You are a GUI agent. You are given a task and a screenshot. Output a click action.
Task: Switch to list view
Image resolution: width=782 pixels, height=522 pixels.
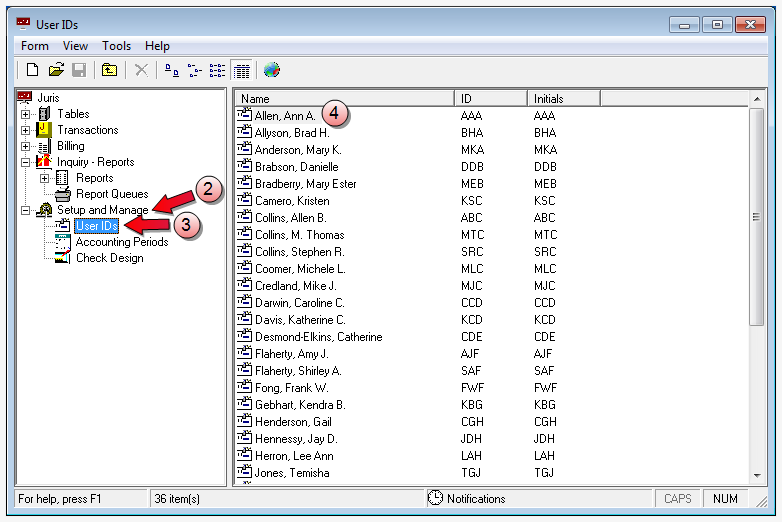[217, 70]
